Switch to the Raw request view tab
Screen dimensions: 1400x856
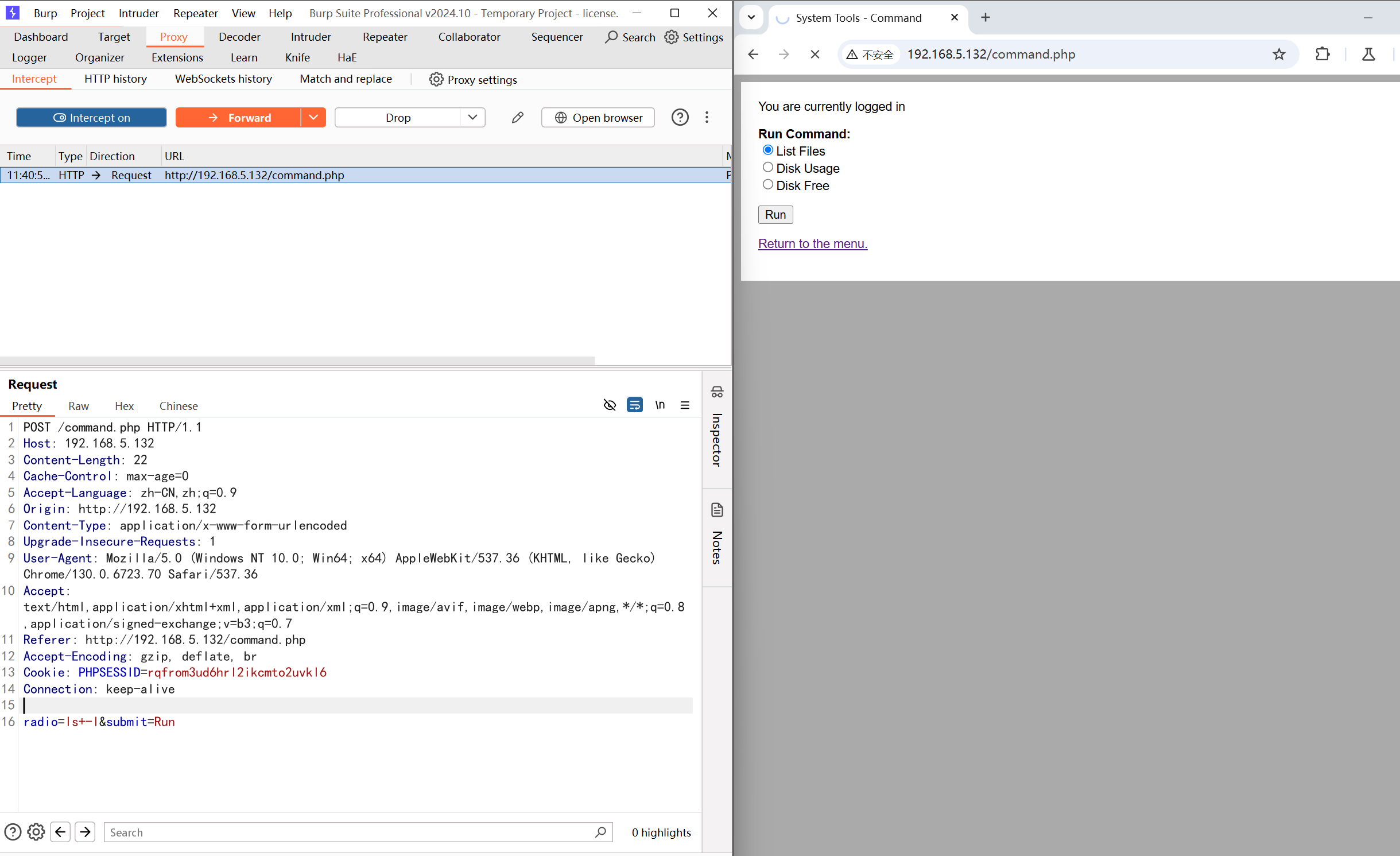(79, 406)
